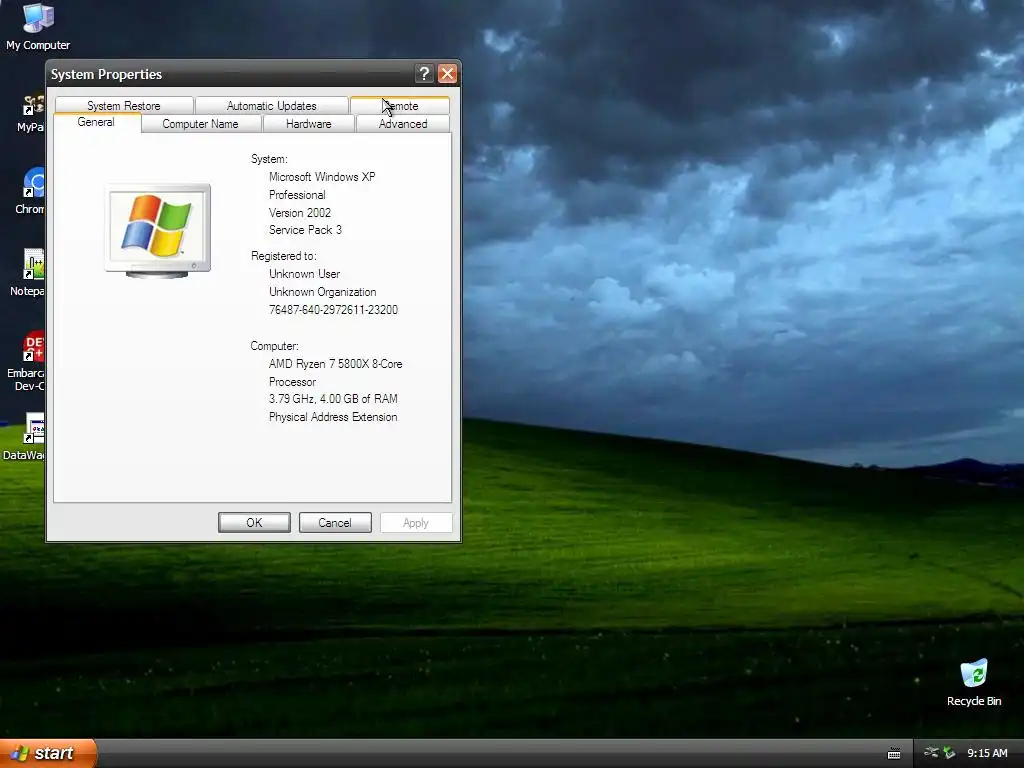Click the taskbar clock showing 9:15 AM
This screenshot has width=1024, height=768.
[987, 753]
